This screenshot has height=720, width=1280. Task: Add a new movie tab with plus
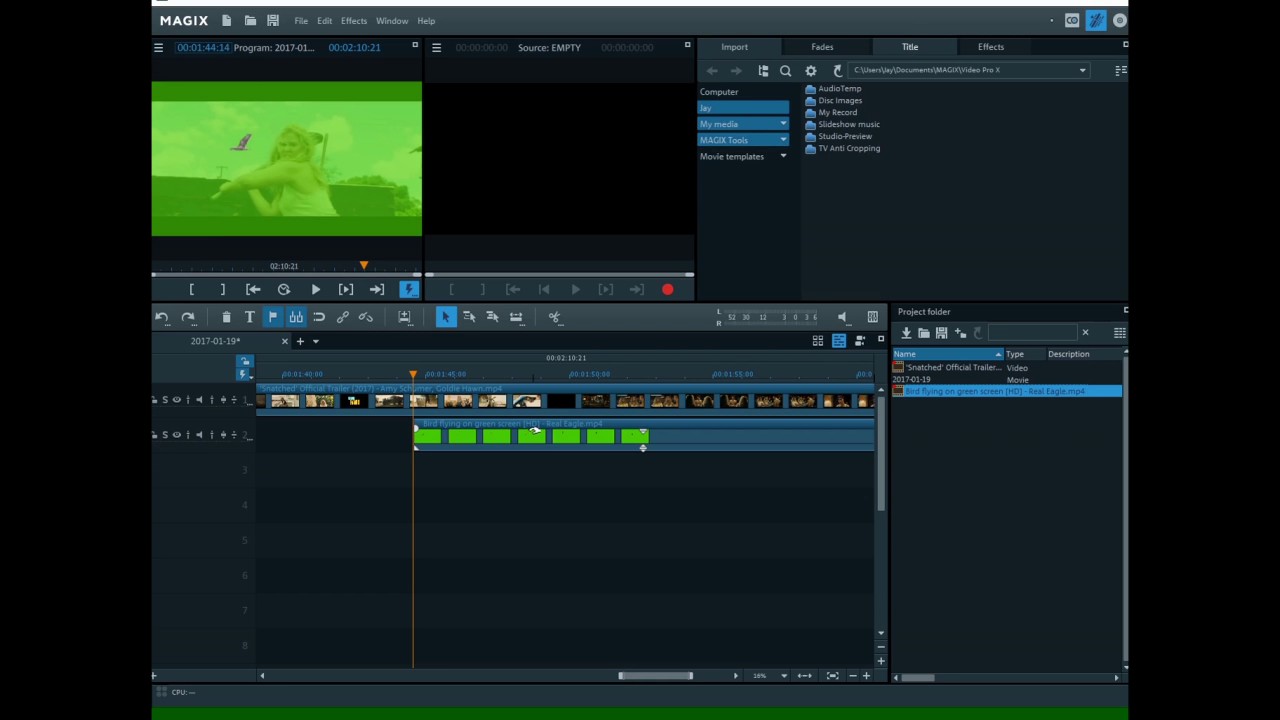[x=300, y=341]
